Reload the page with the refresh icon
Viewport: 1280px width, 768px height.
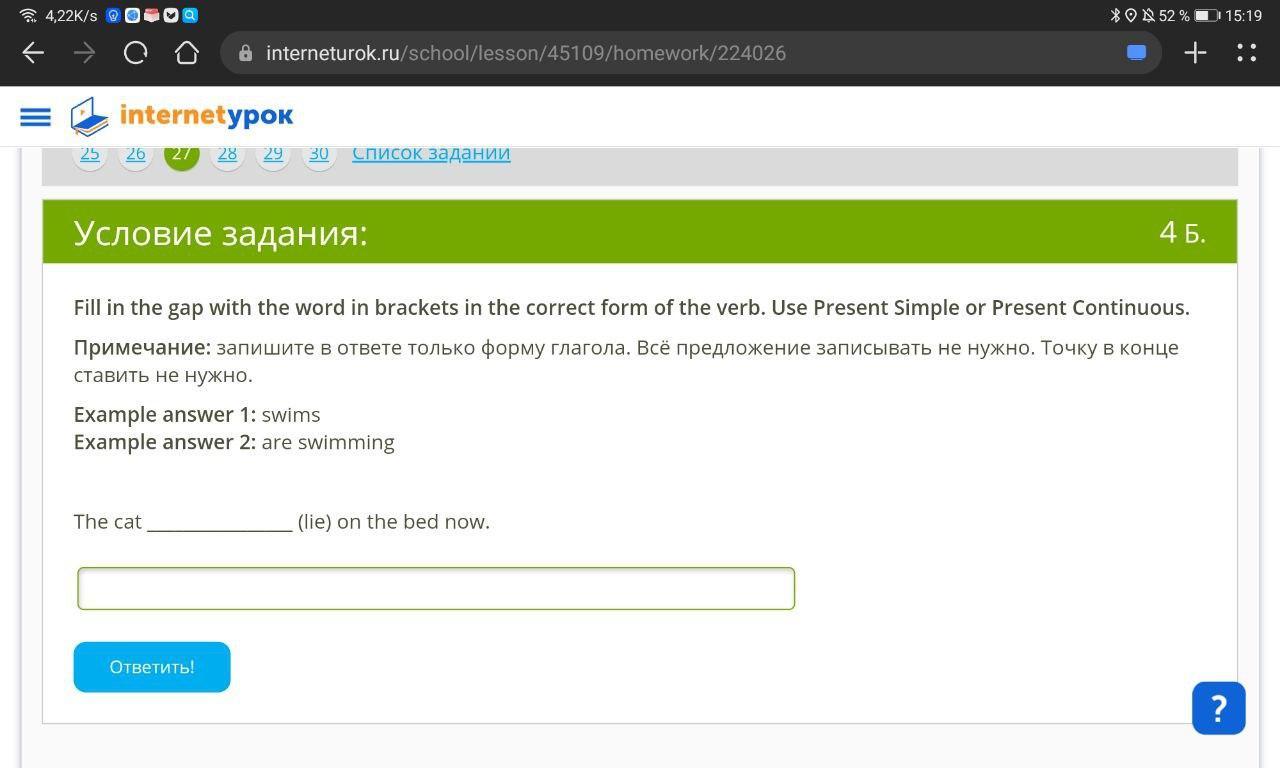tap(136, 53)
